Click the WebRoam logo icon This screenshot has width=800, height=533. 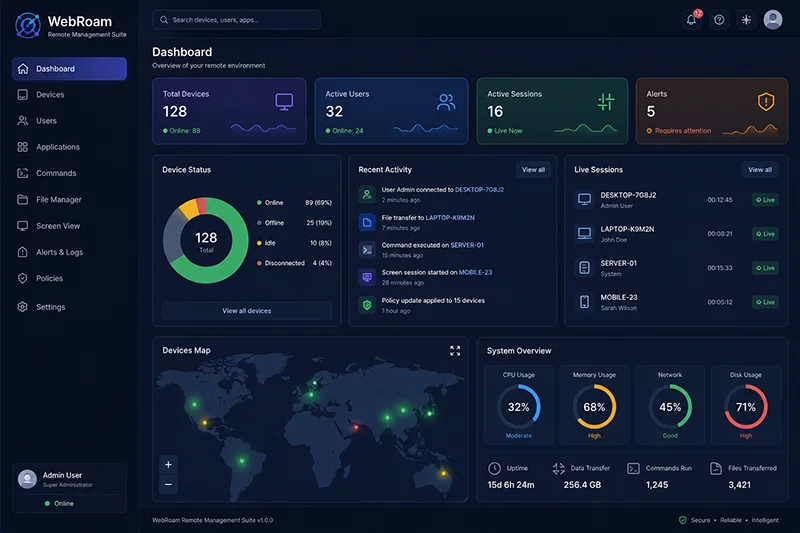tap(28, 26)
